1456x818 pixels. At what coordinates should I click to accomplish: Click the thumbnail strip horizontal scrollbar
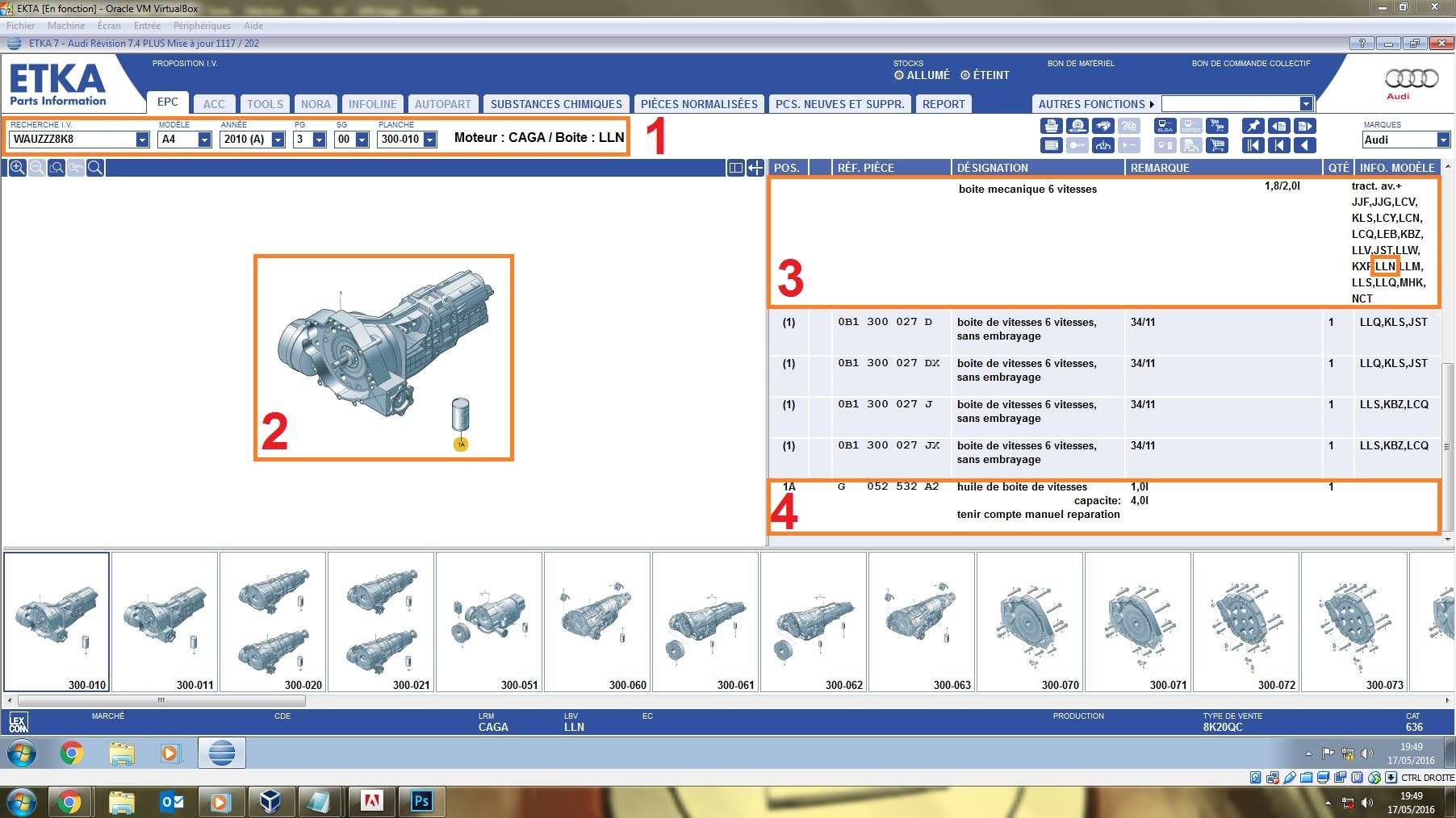[161, 700]
